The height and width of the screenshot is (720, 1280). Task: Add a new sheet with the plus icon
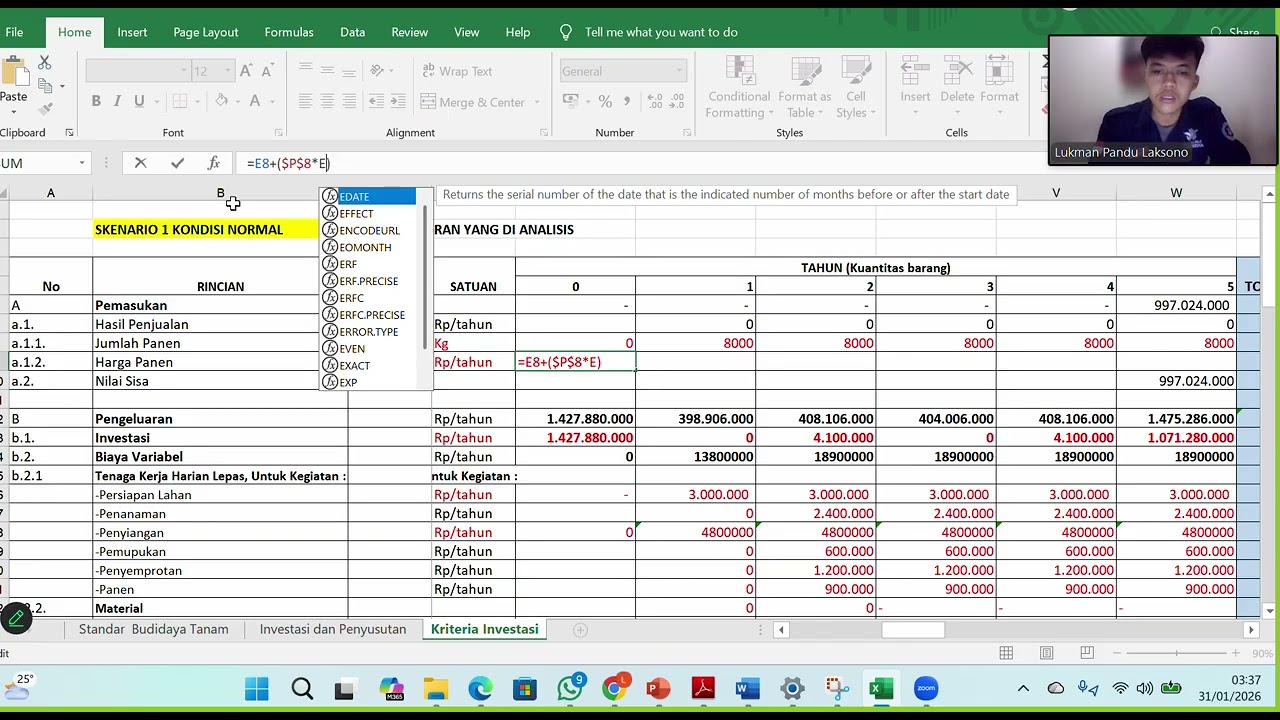point(580,630)
